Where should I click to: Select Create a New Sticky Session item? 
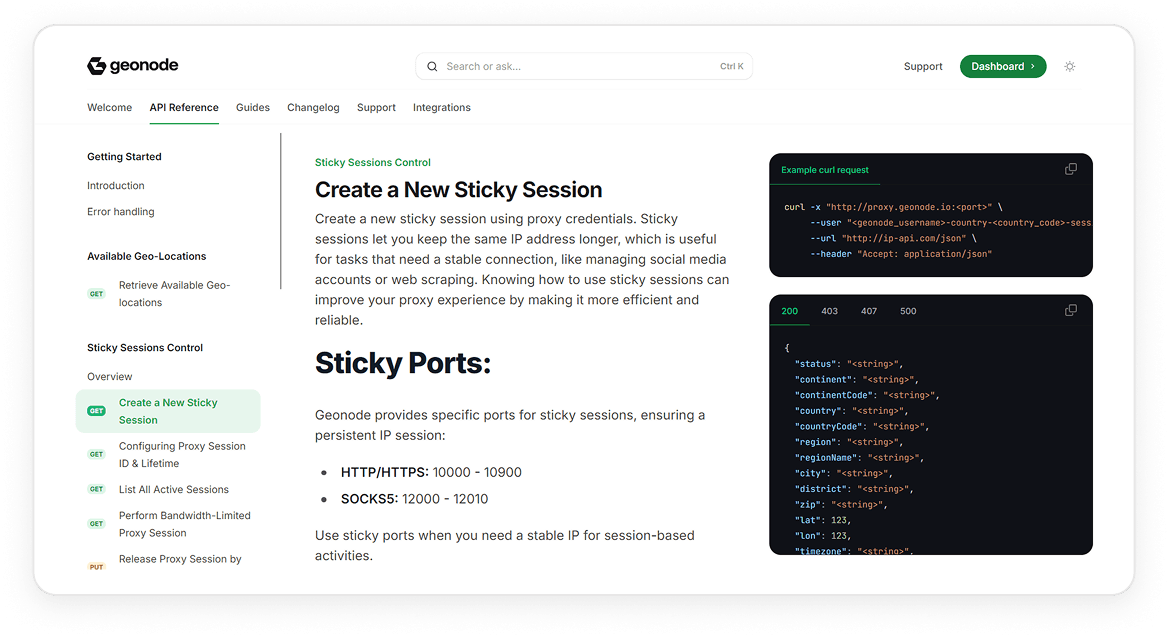[168, 411]
